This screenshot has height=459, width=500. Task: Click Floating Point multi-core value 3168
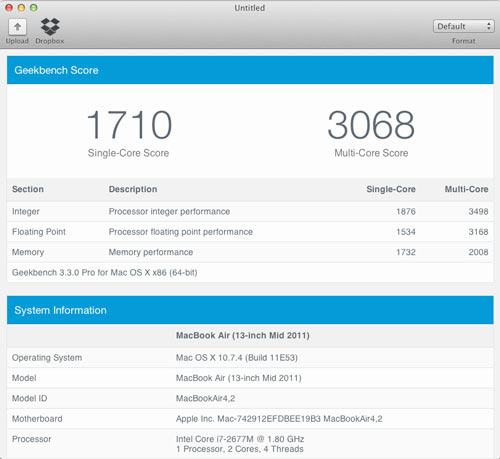click(x=478, y=232)
